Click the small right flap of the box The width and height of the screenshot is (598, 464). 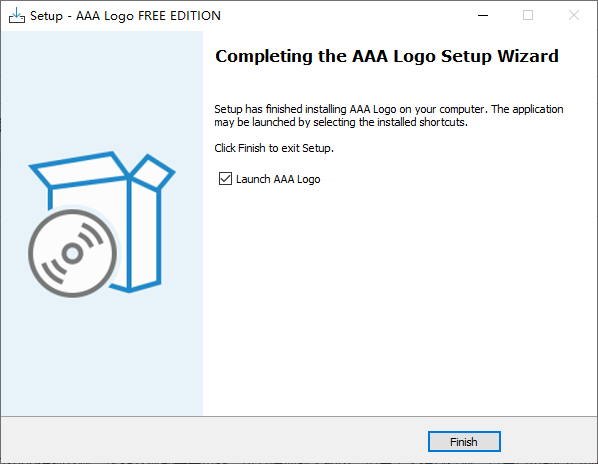[153, 172]
